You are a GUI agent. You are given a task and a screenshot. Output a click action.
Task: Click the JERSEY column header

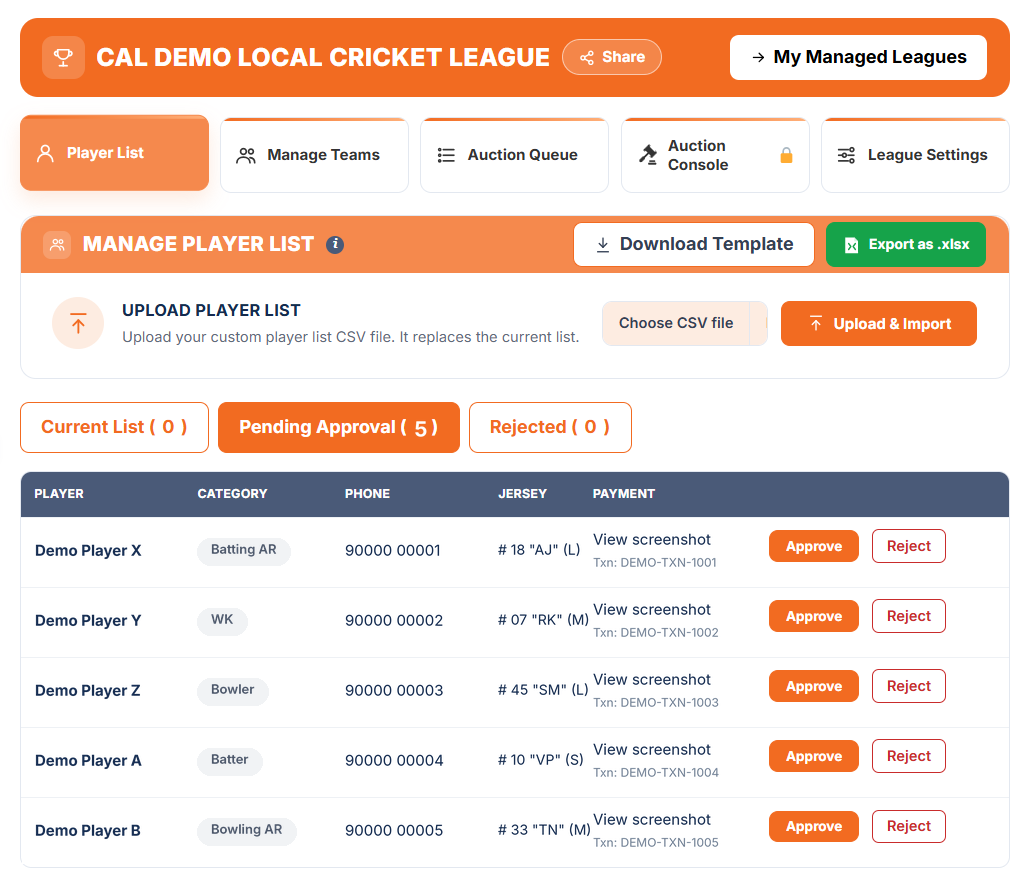point(522,494)
